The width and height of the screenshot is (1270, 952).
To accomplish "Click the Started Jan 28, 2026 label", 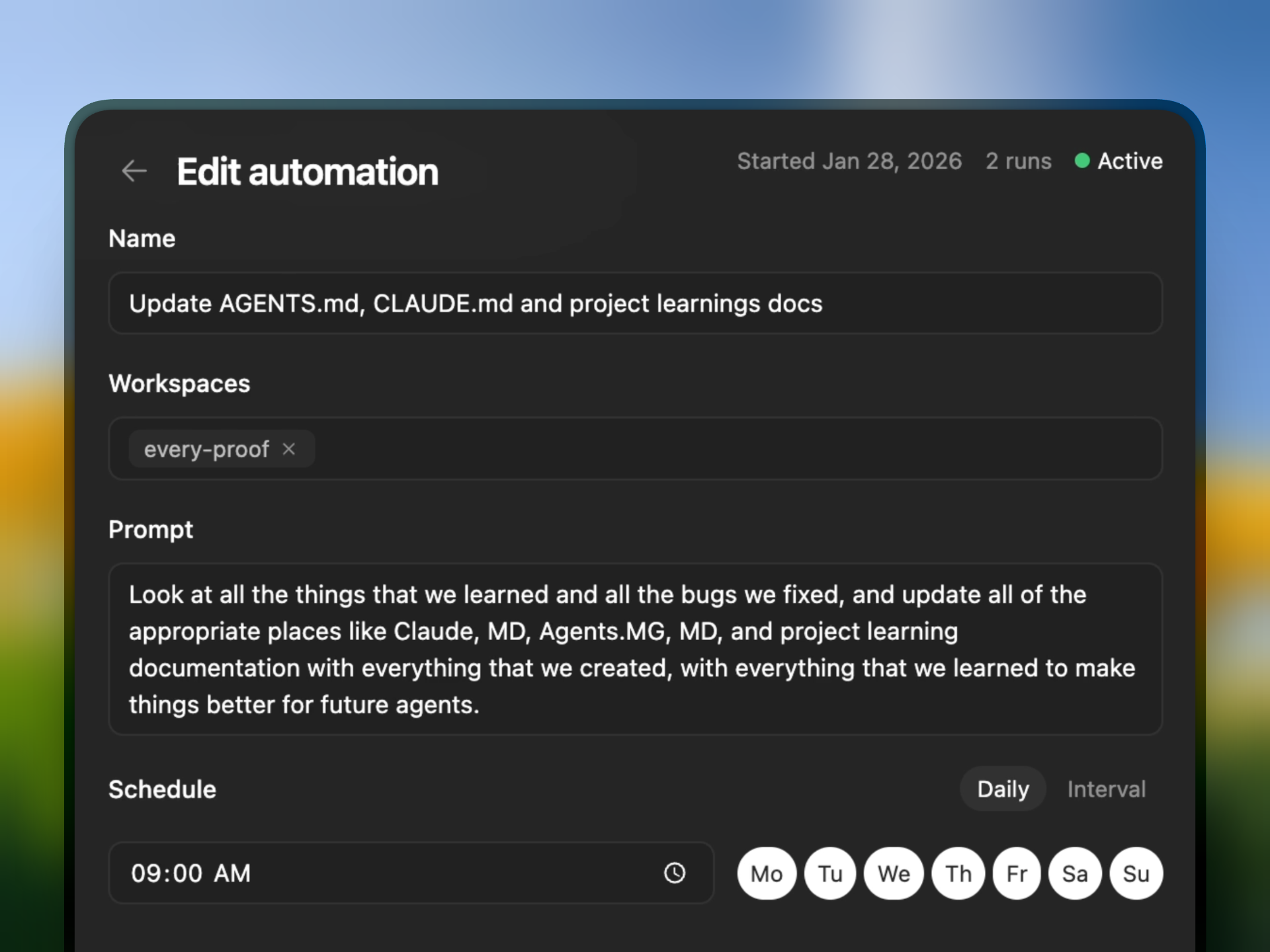I will tap(850, 161).
